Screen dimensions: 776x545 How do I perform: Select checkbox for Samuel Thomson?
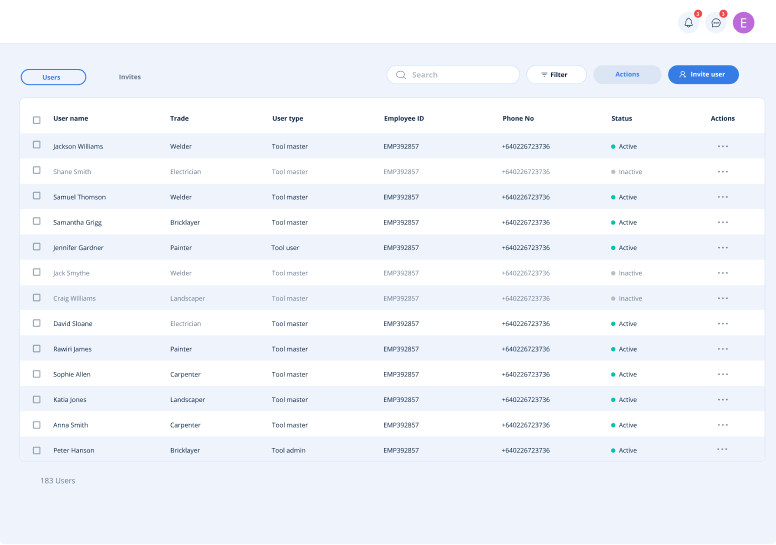click(37, 197)
